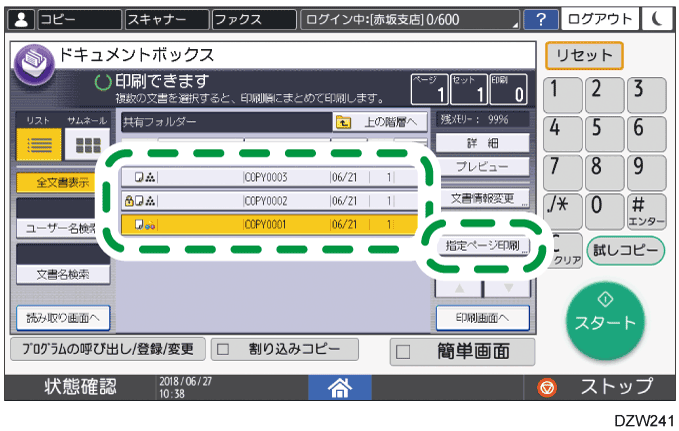Tap the # エンター key
Viewport: 679px width, 431px height.
coord(647,211)
